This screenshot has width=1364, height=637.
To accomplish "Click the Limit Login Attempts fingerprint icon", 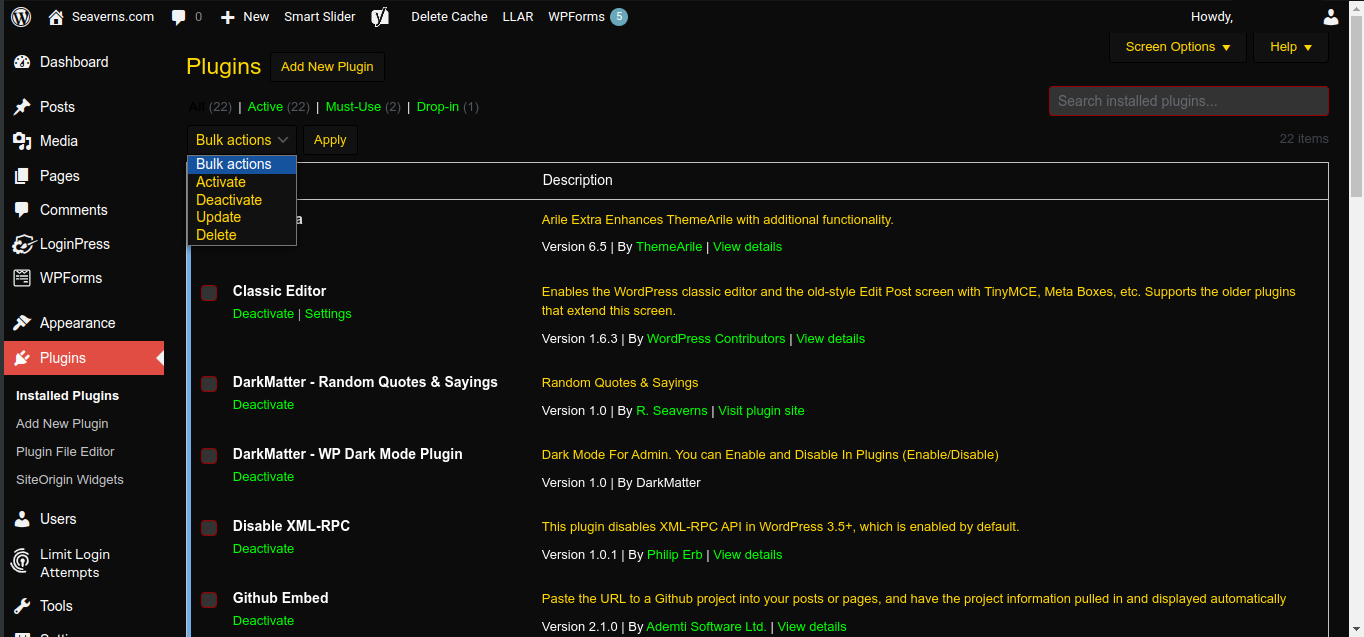I will [x=22, y=561].
